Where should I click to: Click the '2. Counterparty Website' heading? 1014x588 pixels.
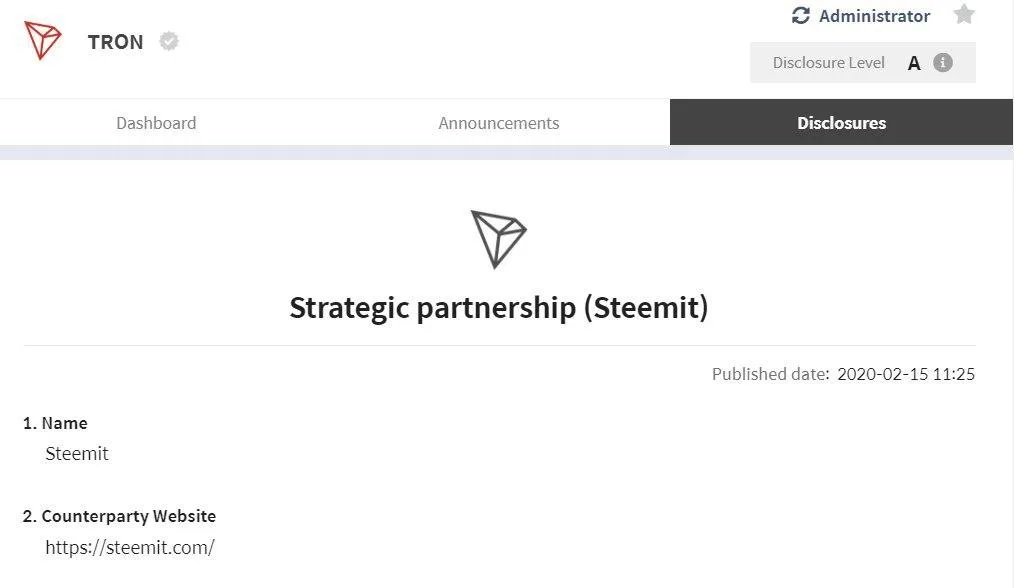(119, 516)
